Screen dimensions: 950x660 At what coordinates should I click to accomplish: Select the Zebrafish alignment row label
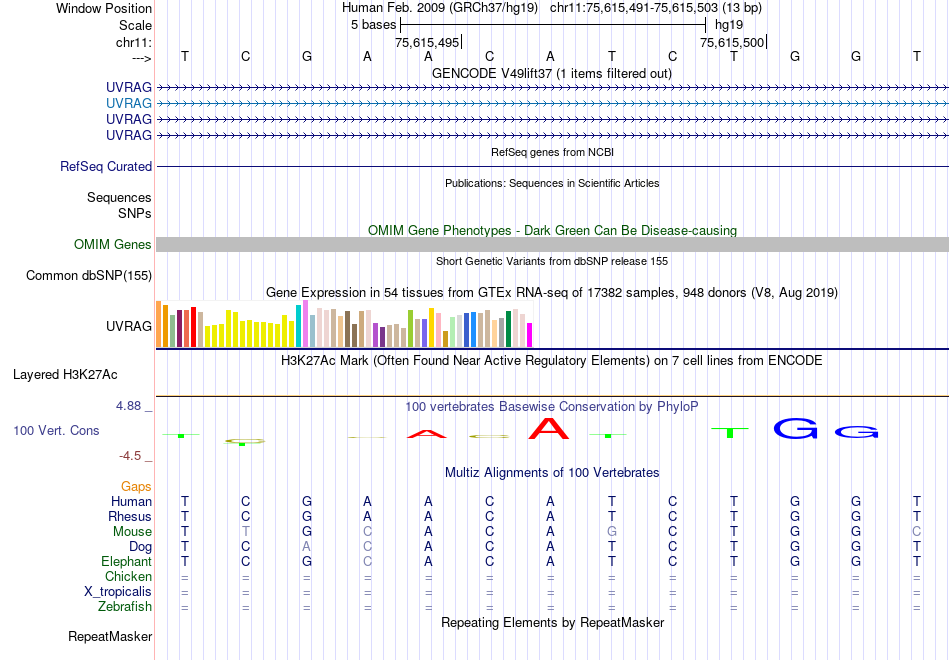point(125,606)
